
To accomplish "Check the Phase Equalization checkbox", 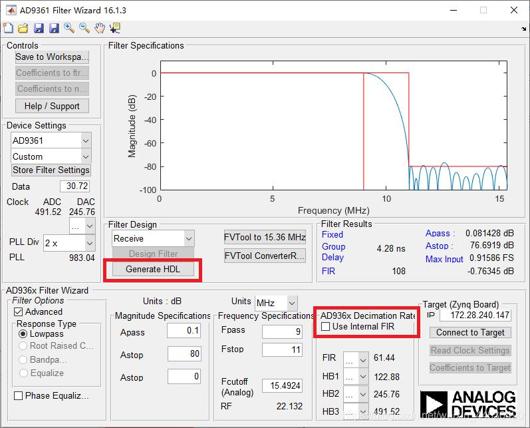I will tap(18, 396).
